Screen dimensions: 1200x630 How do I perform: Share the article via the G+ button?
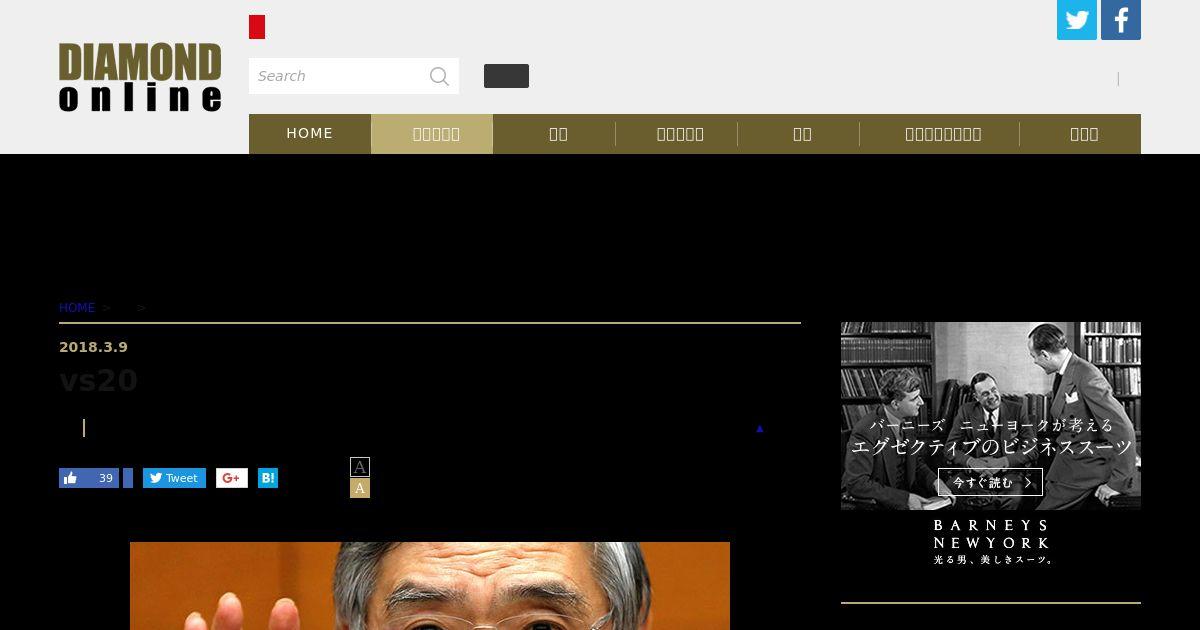(232, 478)
